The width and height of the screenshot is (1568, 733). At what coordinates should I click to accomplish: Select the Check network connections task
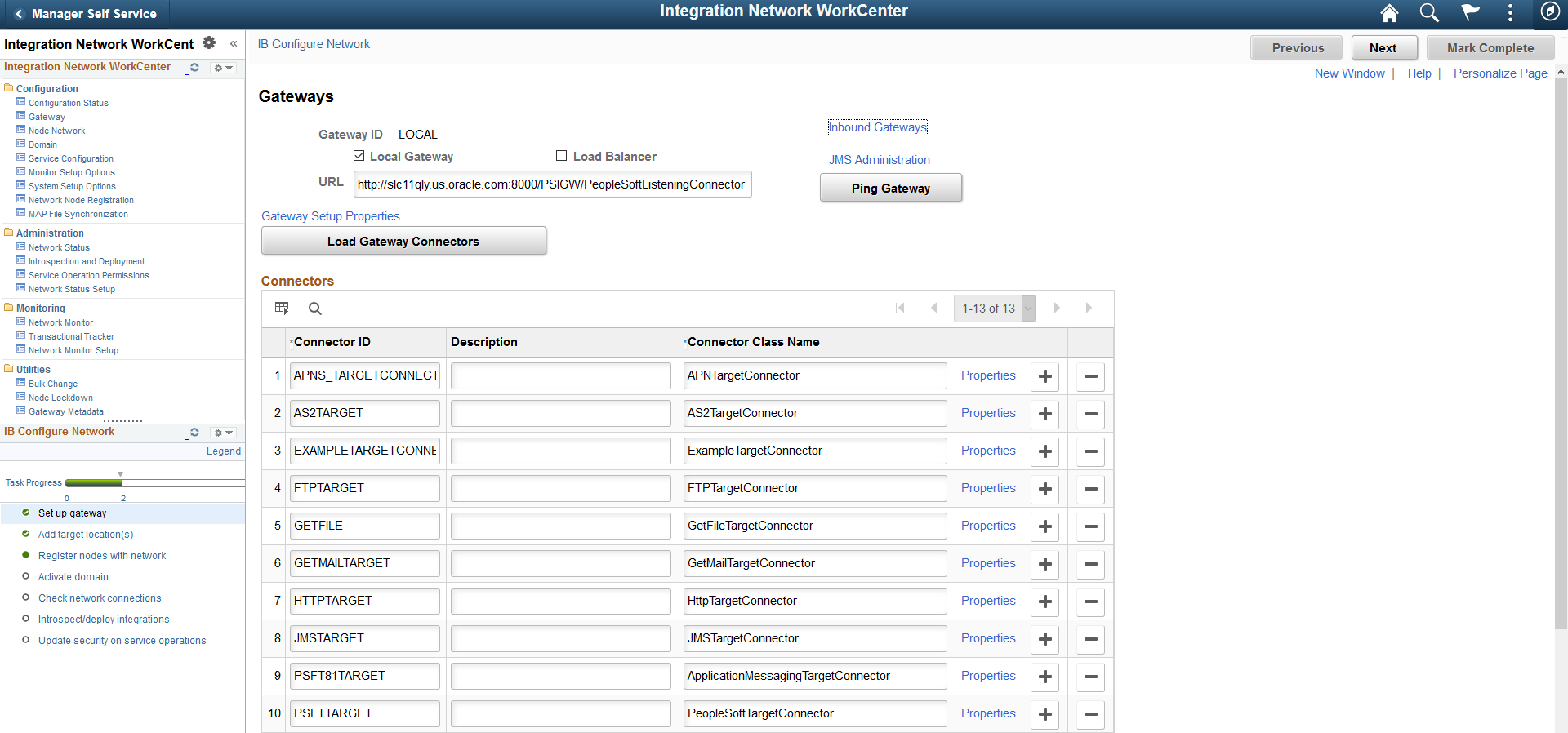[100, 598]
